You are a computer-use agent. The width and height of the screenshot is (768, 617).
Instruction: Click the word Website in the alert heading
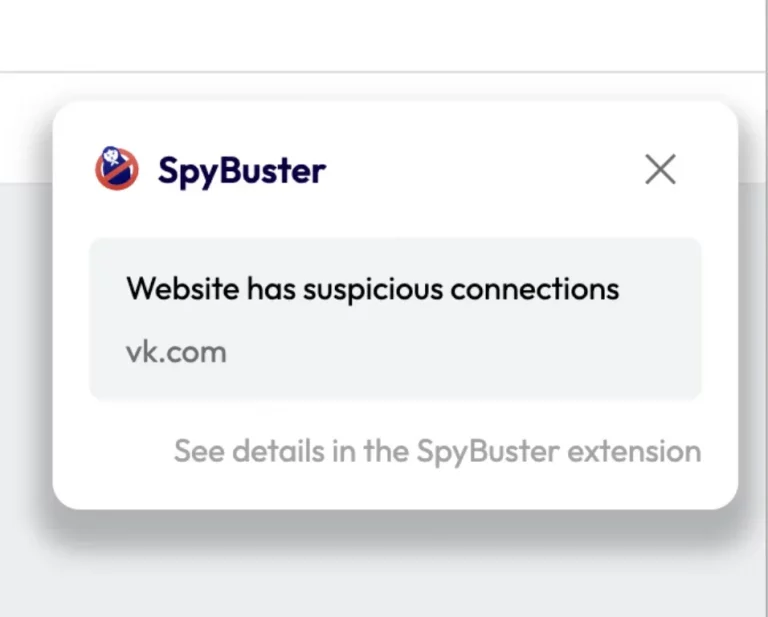click(x=183, y=288)
